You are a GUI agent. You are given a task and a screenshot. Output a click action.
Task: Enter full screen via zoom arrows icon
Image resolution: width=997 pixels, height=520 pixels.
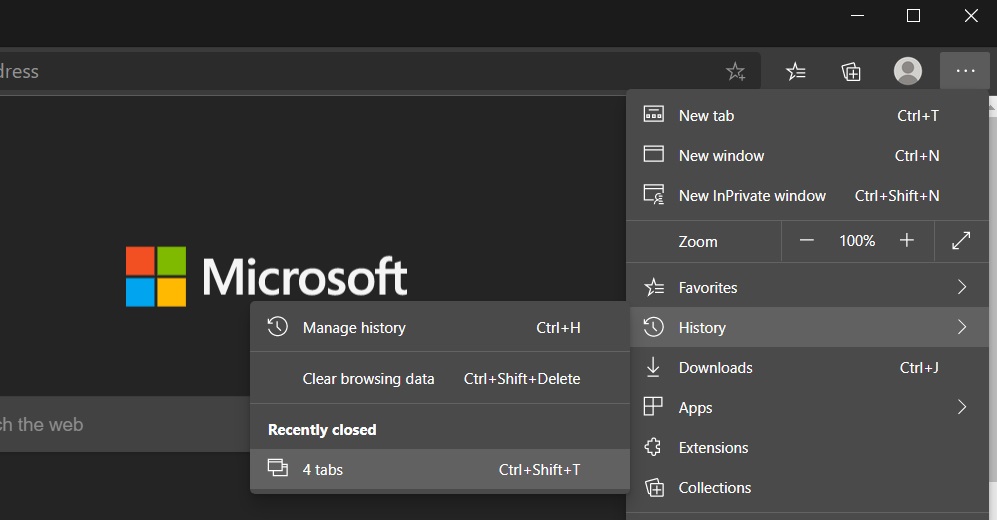point(960,241)
